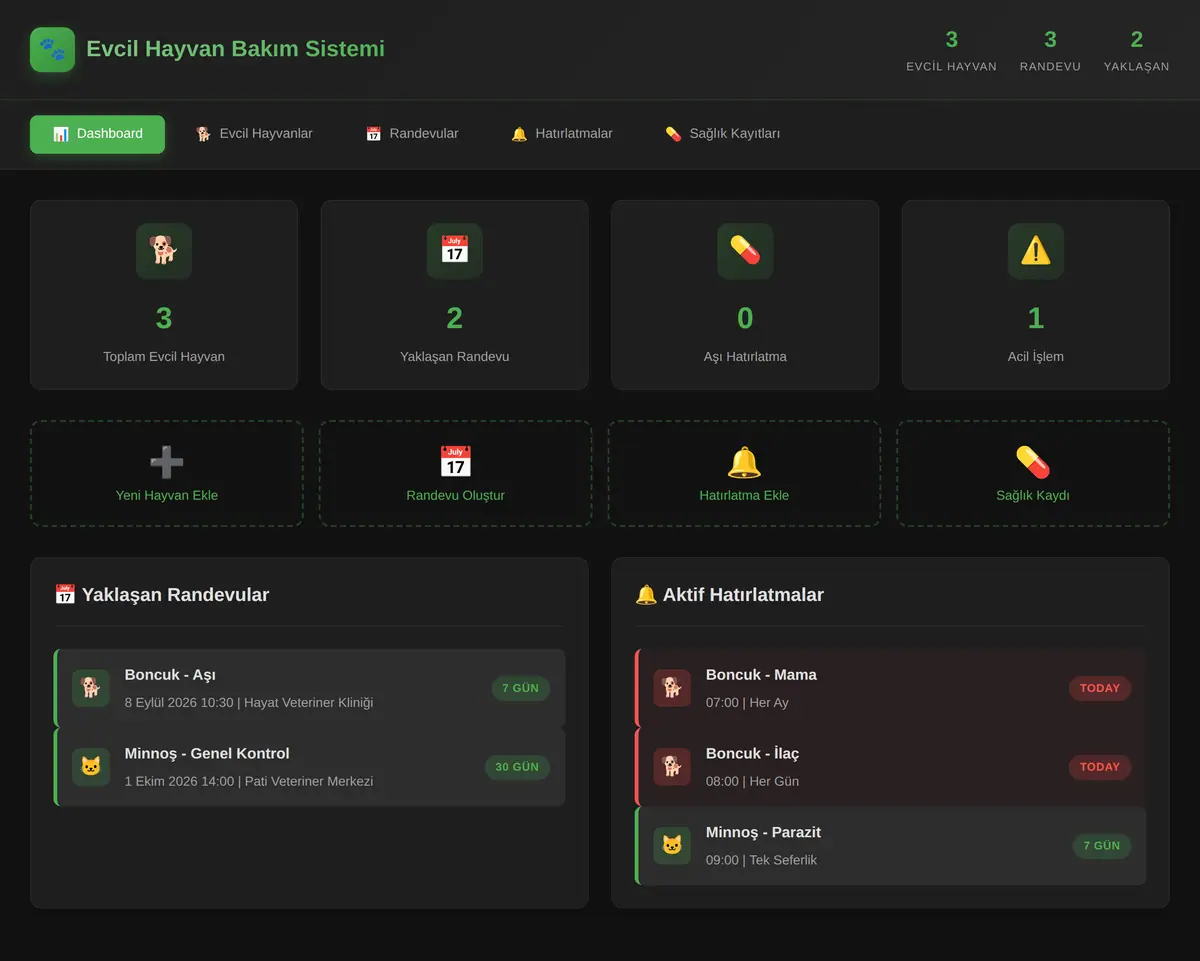The image size is (1200, 961).
Task: Click the Randevu Oluştur label
Action: coord(455,495)
